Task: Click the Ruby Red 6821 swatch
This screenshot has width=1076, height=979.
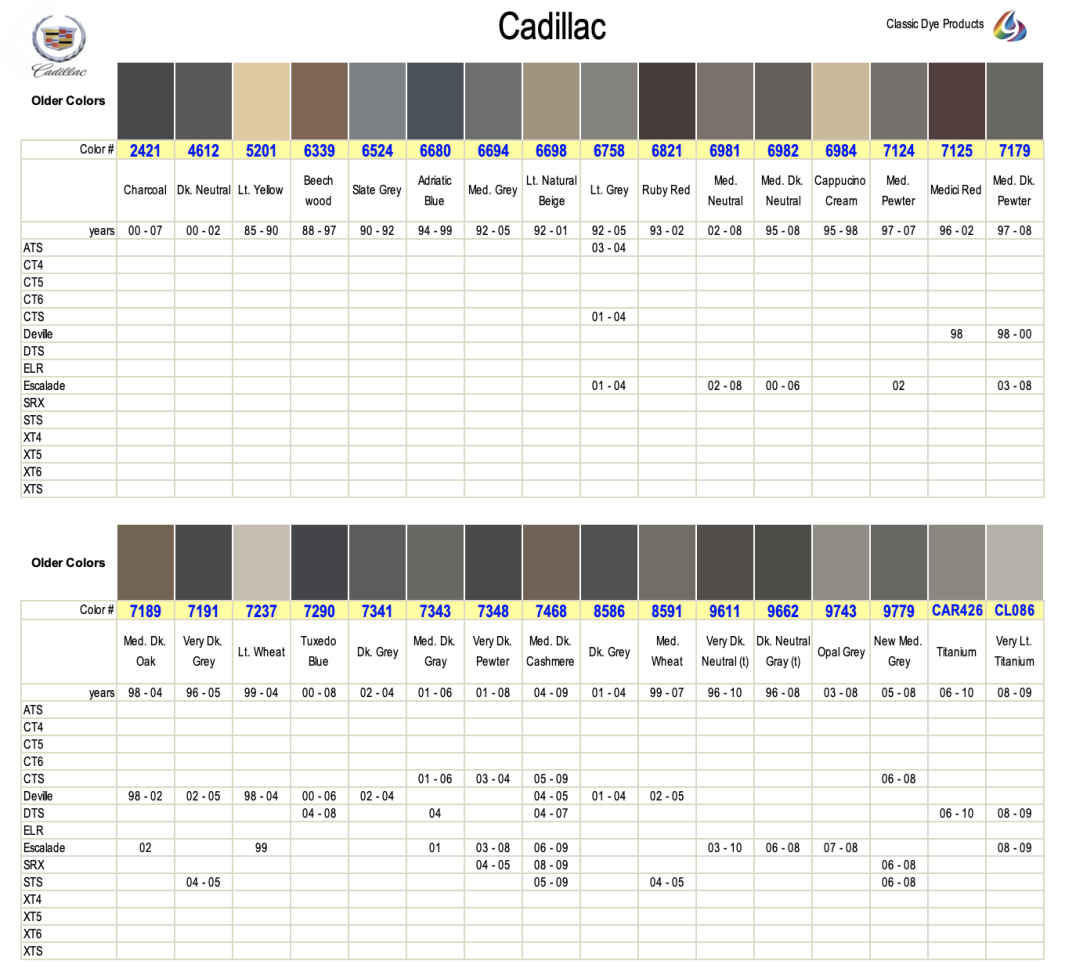Action: (667, 101)
